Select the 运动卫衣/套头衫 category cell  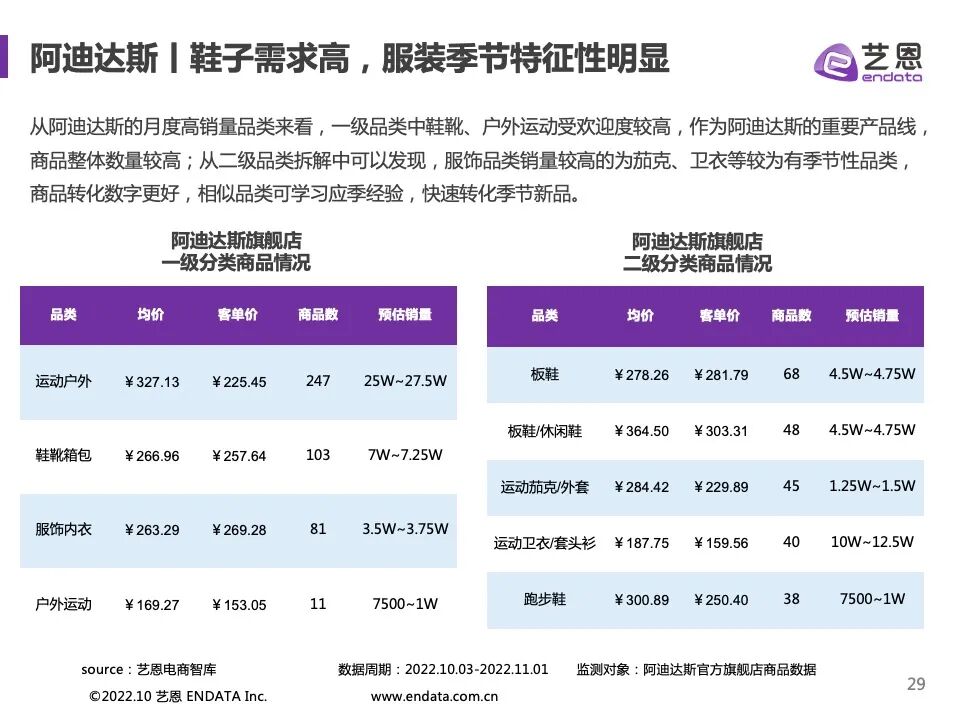click(545, 543)
